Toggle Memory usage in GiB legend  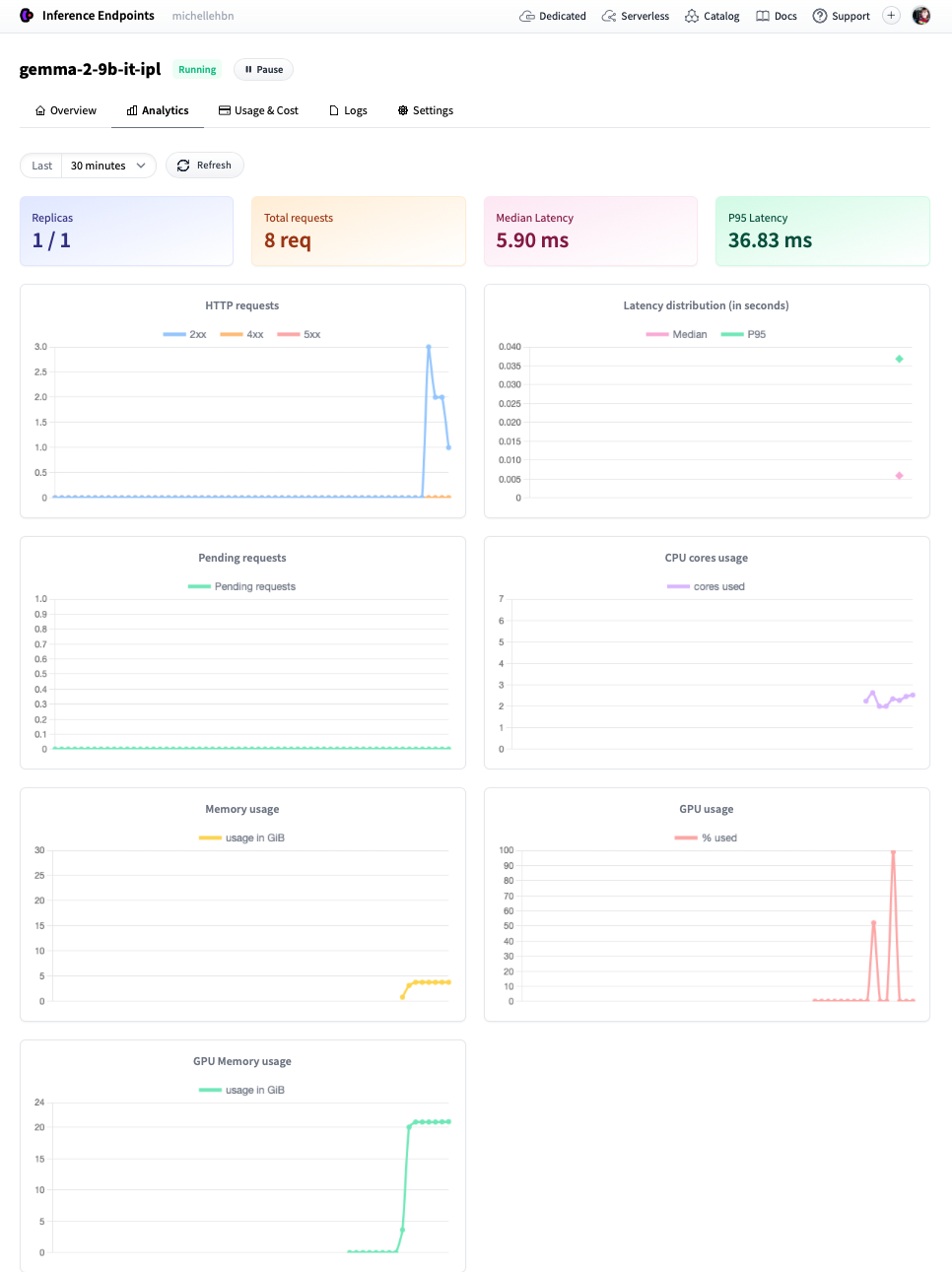[x=241, y=838]
